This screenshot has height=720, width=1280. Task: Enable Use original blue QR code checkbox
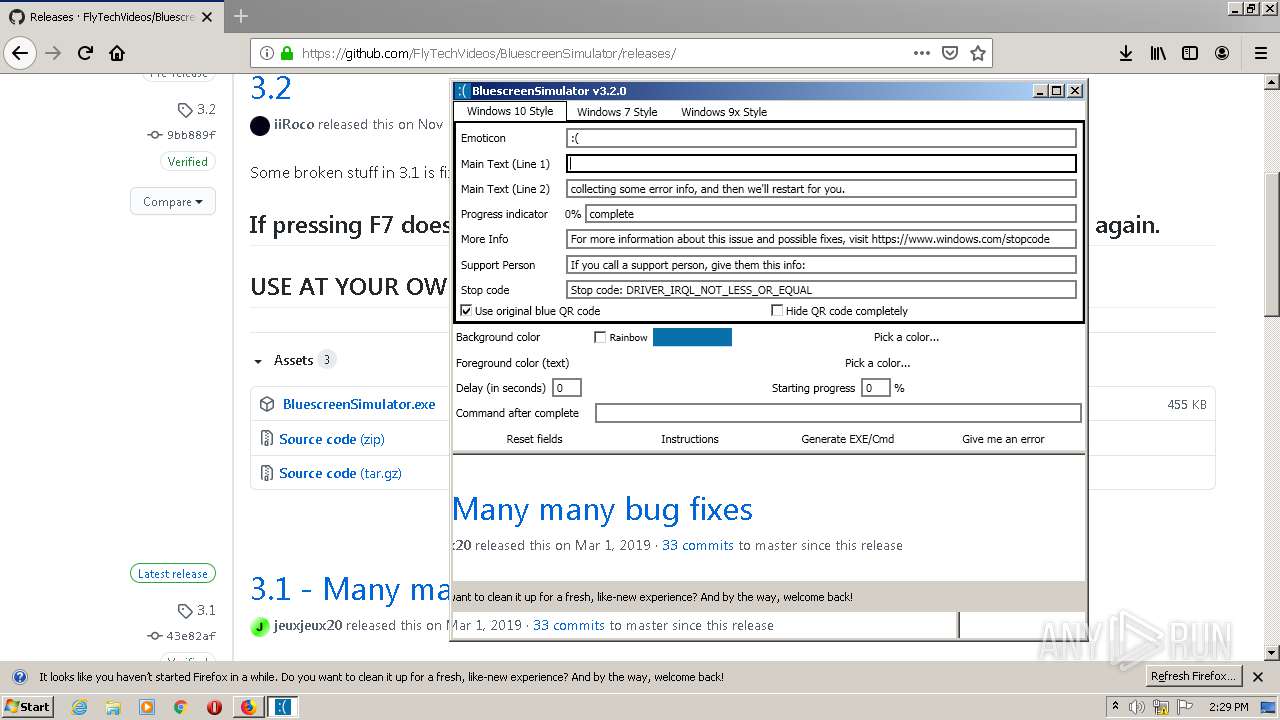466,311
